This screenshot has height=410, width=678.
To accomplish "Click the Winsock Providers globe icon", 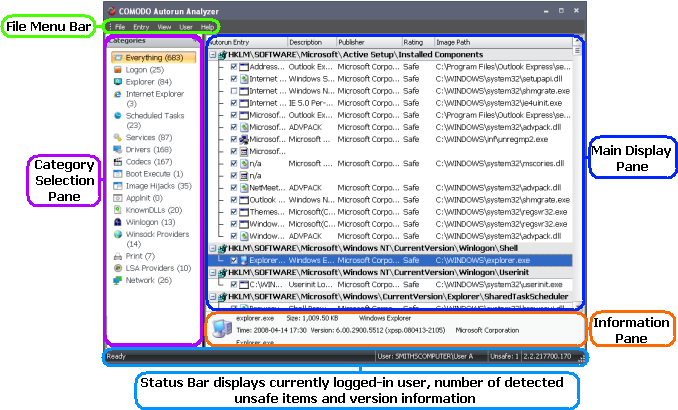I will click(x=118, y=234).
